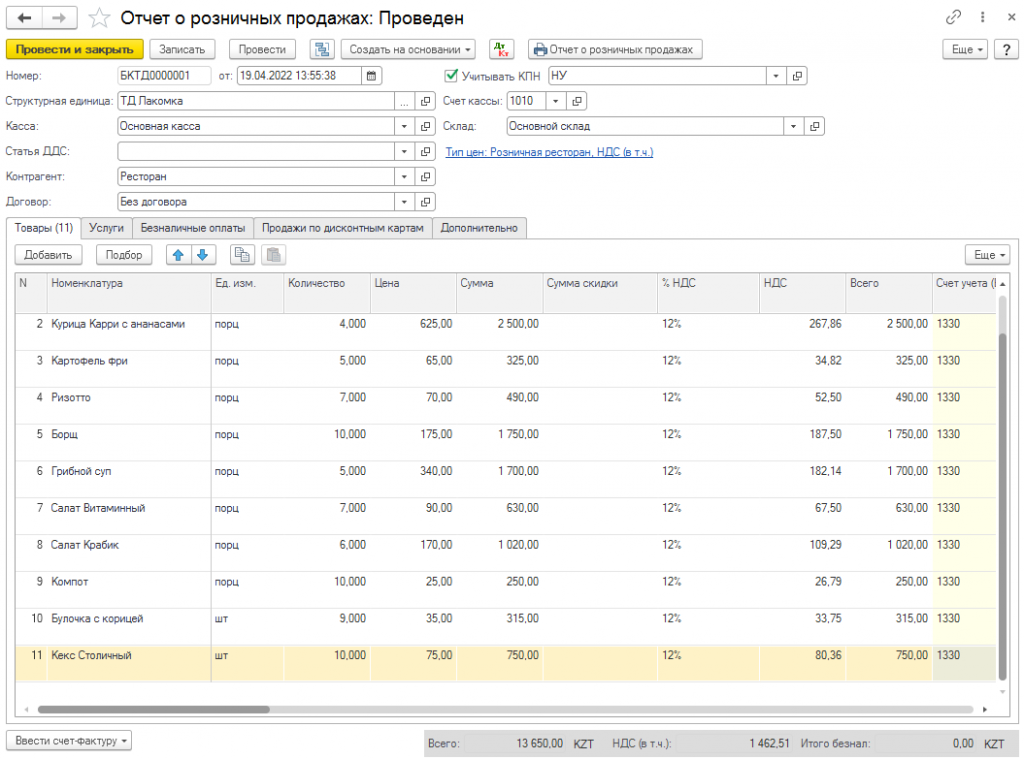Expand the Касса field dropdown
This screenshot has width=1024, height=759.
coord(405,127)
